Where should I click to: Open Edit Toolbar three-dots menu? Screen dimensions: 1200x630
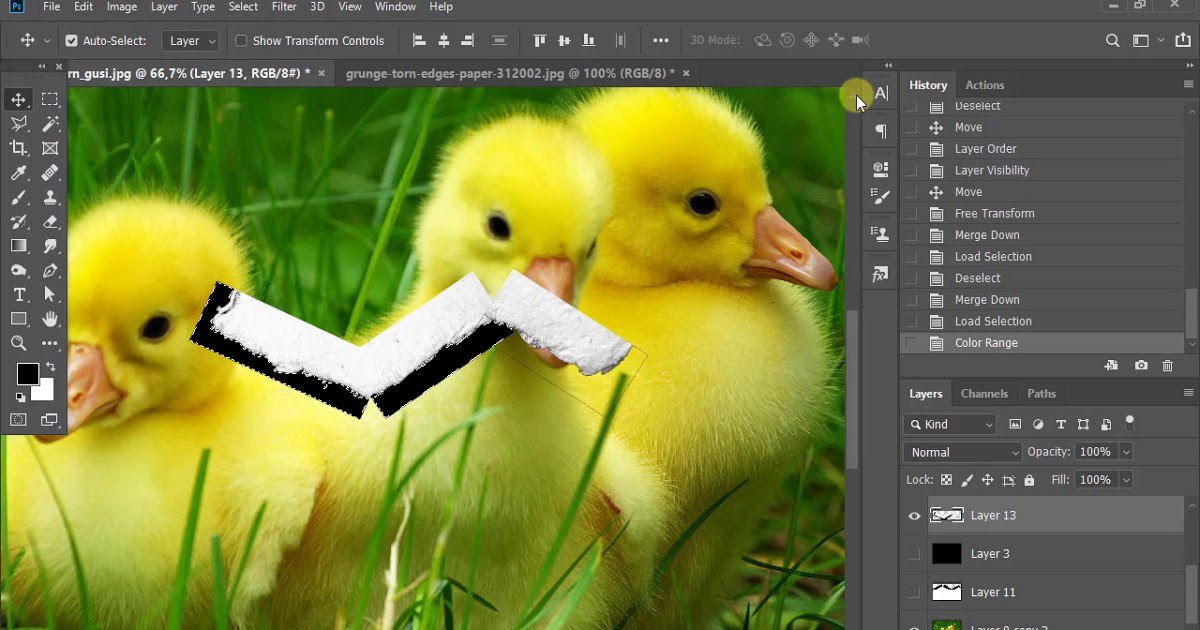tap(50, 343)
